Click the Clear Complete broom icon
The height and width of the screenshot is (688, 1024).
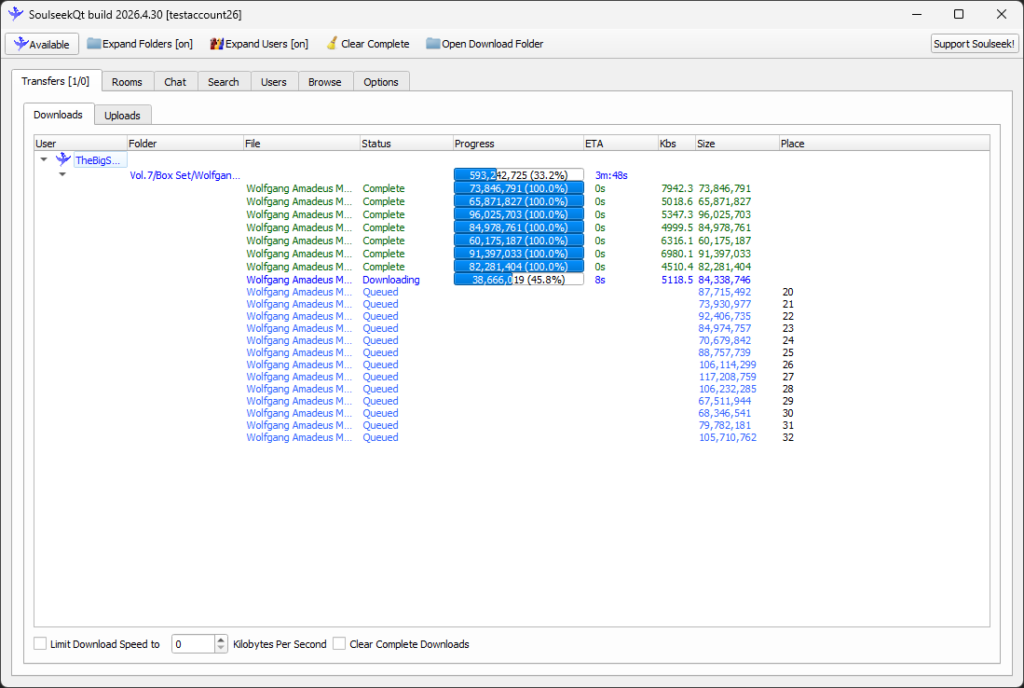click(332, 43)
